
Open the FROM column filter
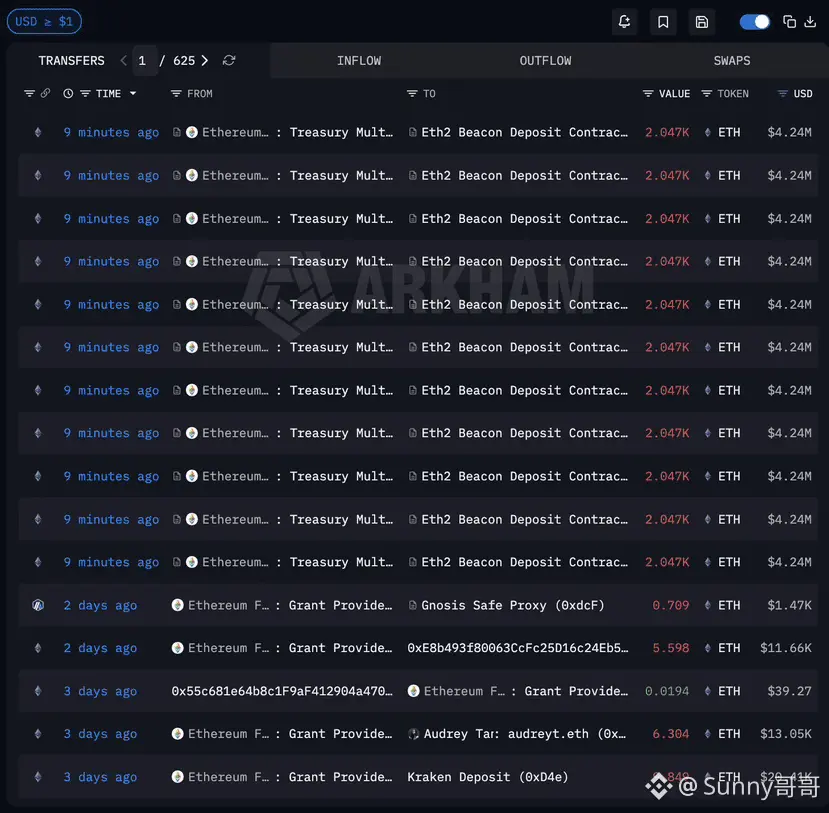(176, 94)
